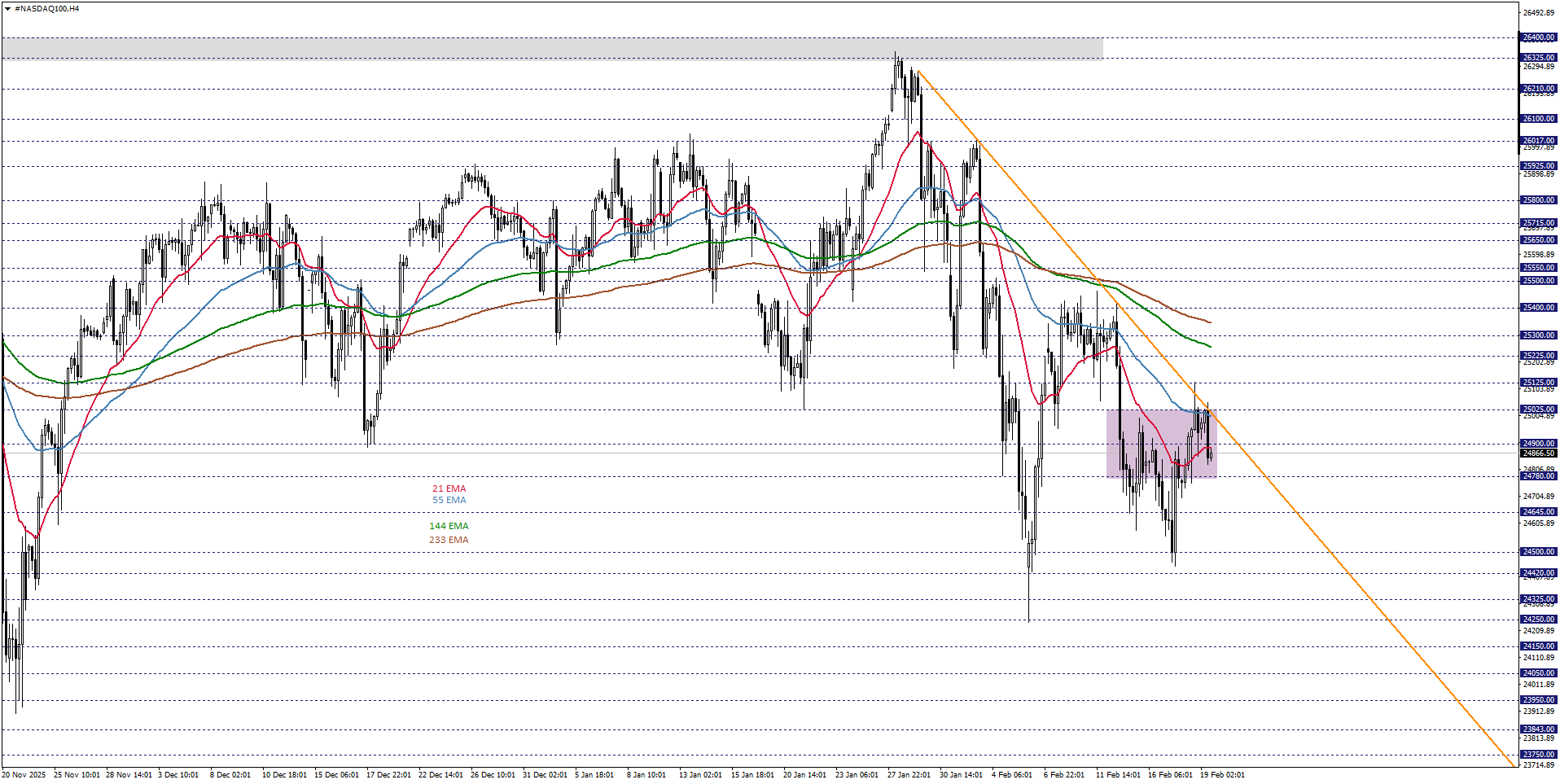The width and height of the screenshot is (1560, 784).
Task: Toggle the 55 EMA legend label
Action: [x=448, y=500]
